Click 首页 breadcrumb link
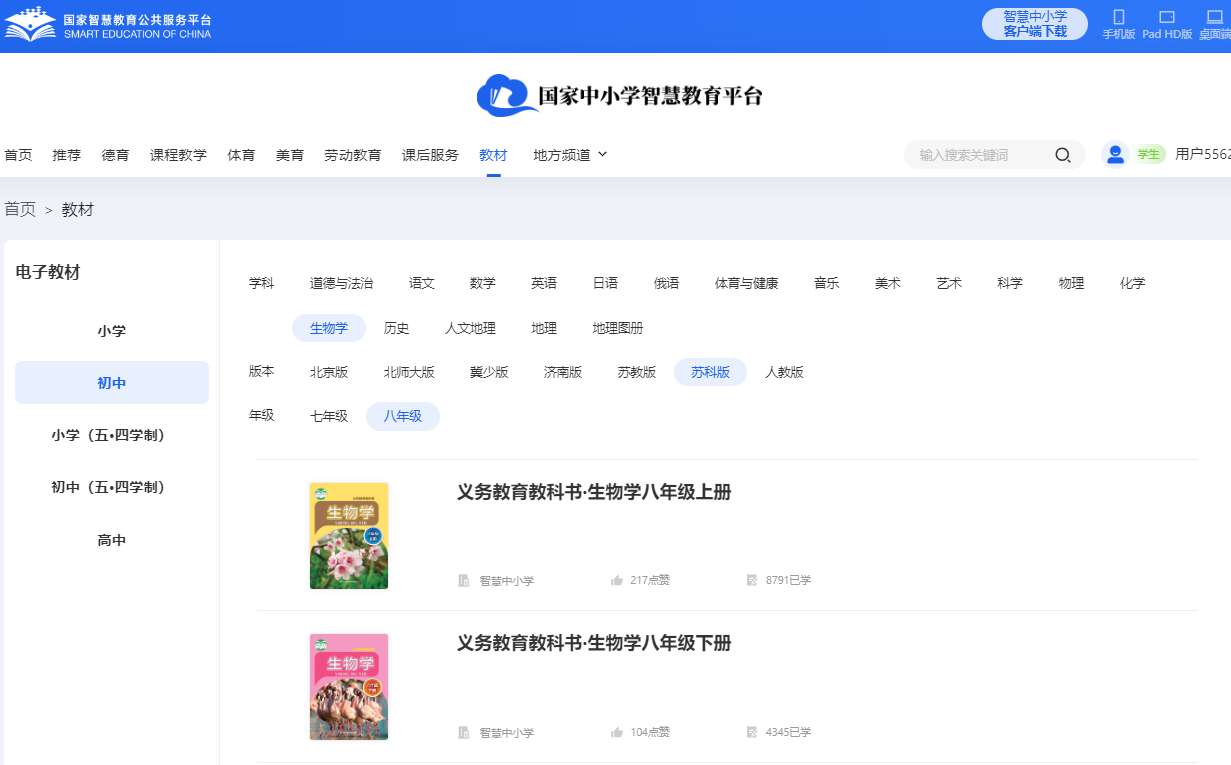1231x765 pixels. coord(19,209)
